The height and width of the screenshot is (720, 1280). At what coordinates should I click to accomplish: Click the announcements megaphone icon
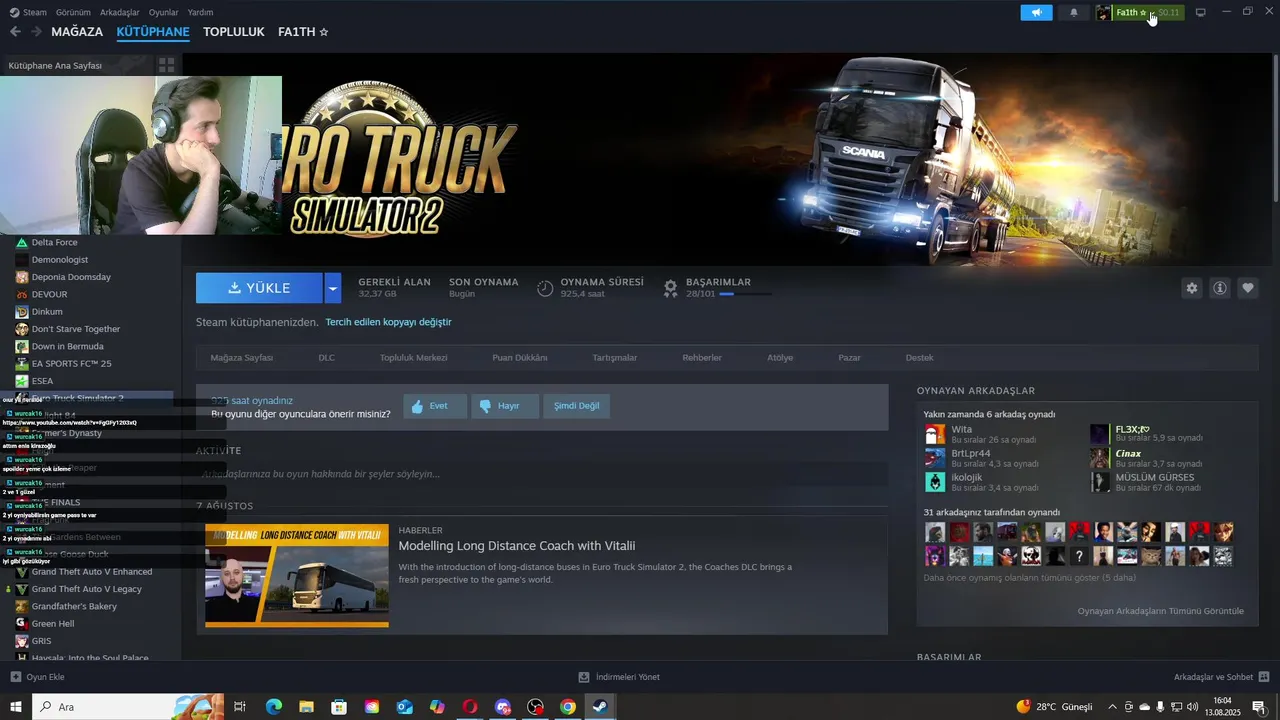(x=1036, y=12)
